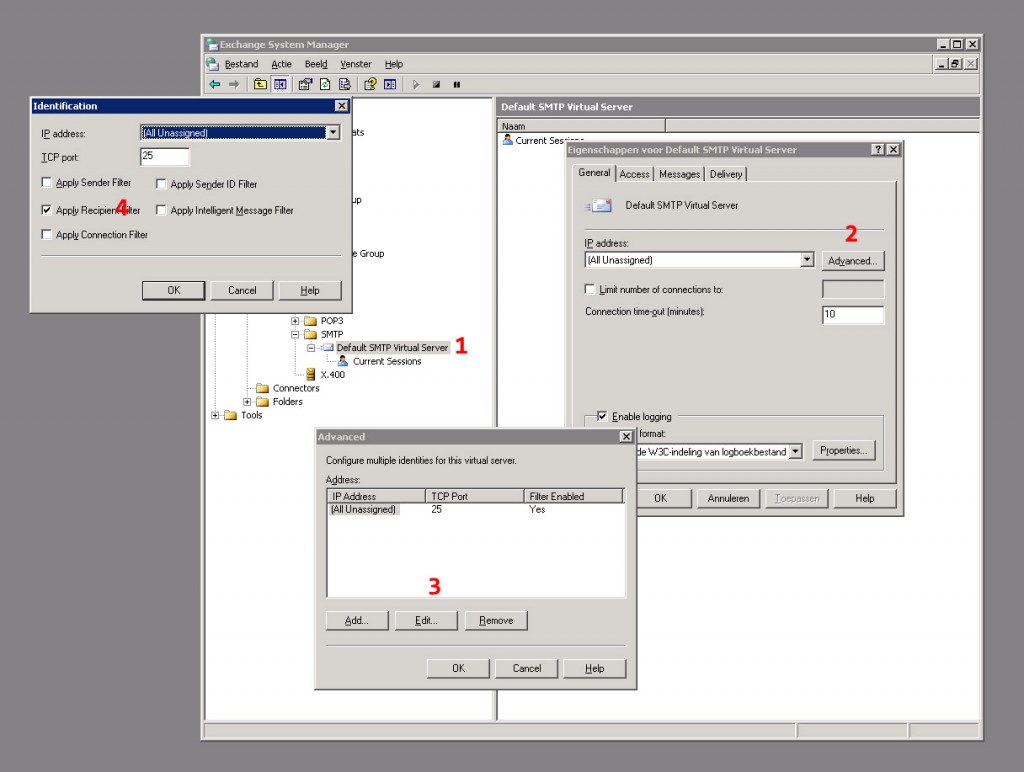Enable Apply Sender ID Filter checkbox
Screen dimensions: 1024x772
(x=161, y=184)
